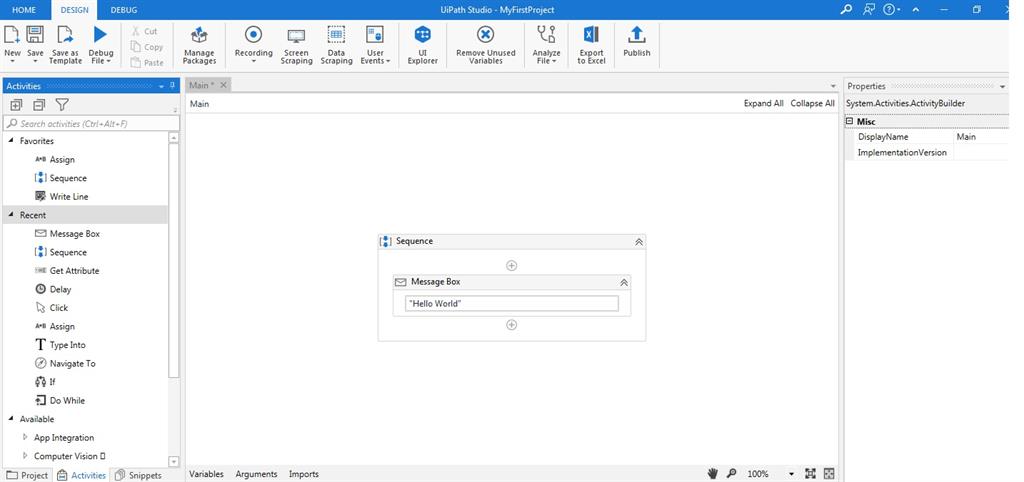Image resolution: width=1024 pixels, height=482 pixels.
Task: Edit the "Hello World" message text
Action: (511, 304)
